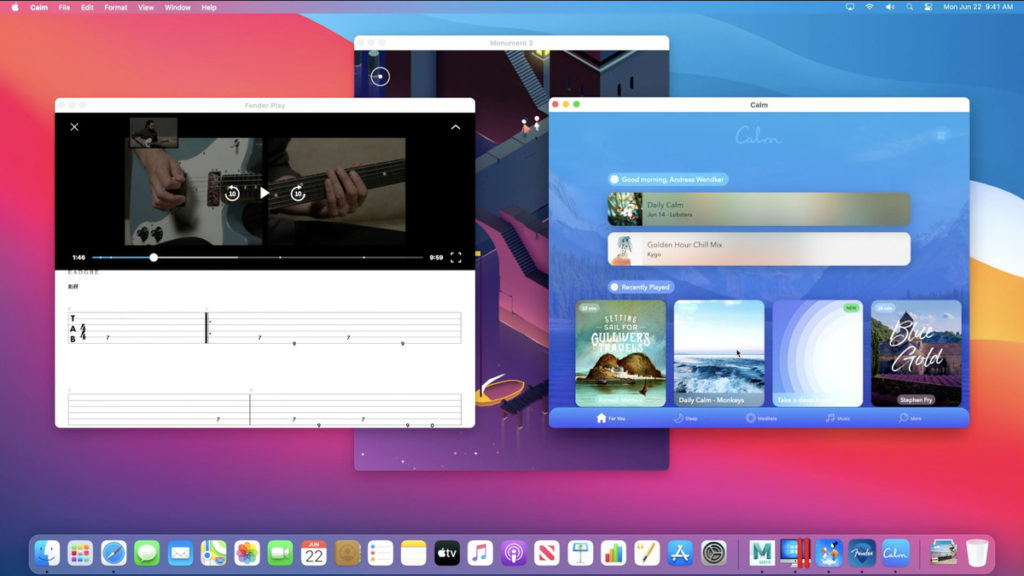The image size is (1024, 576).
Task: Open Music from the Dock
Action: coord(480,554)
